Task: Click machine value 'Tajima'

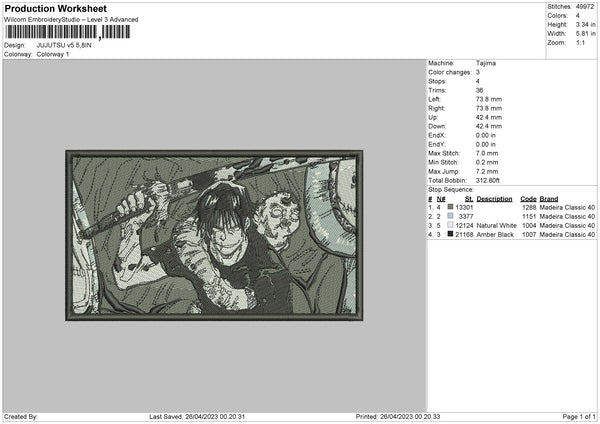Action: pos(486,63)
